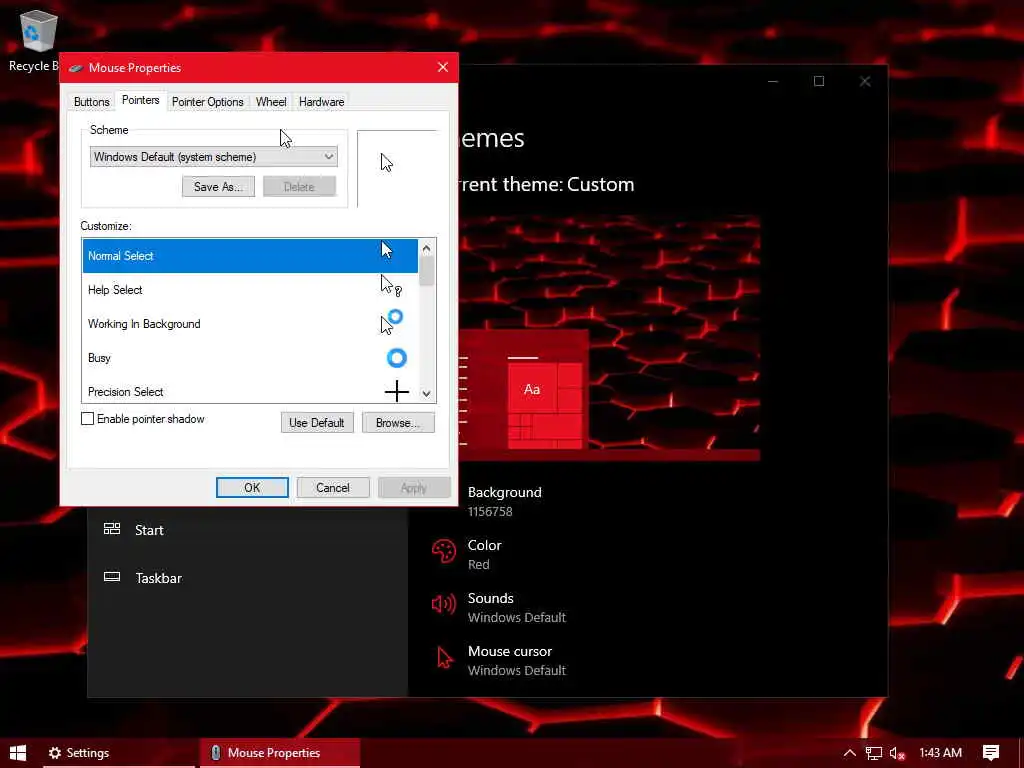Click the Mouse Properties icon on taskbar
The height and width of the screenshot is (768, 1024).
pyautogui.click(x=216, y=753)
